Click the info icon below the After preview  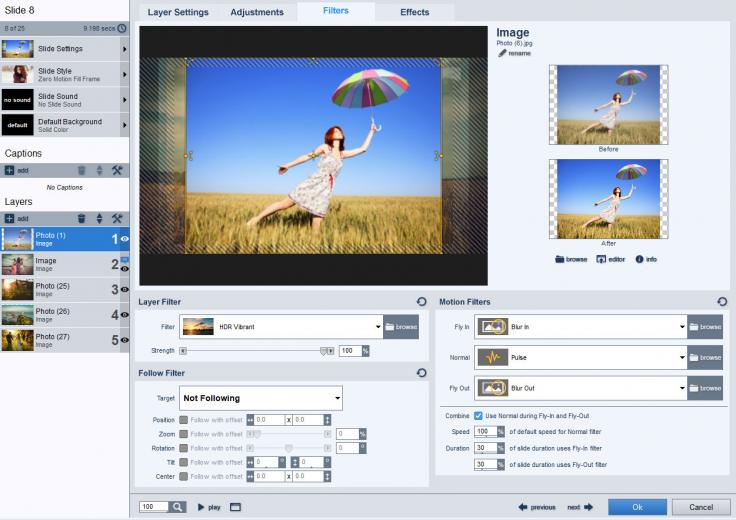[639, 259]
